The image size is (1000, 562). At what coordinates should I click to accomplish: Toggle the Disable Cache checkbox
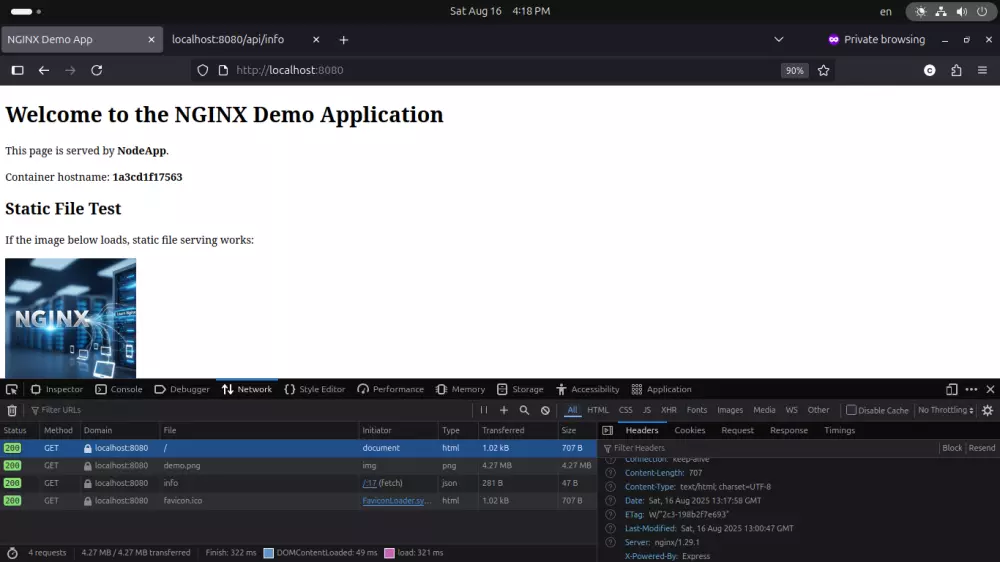(x=851, y=410)
